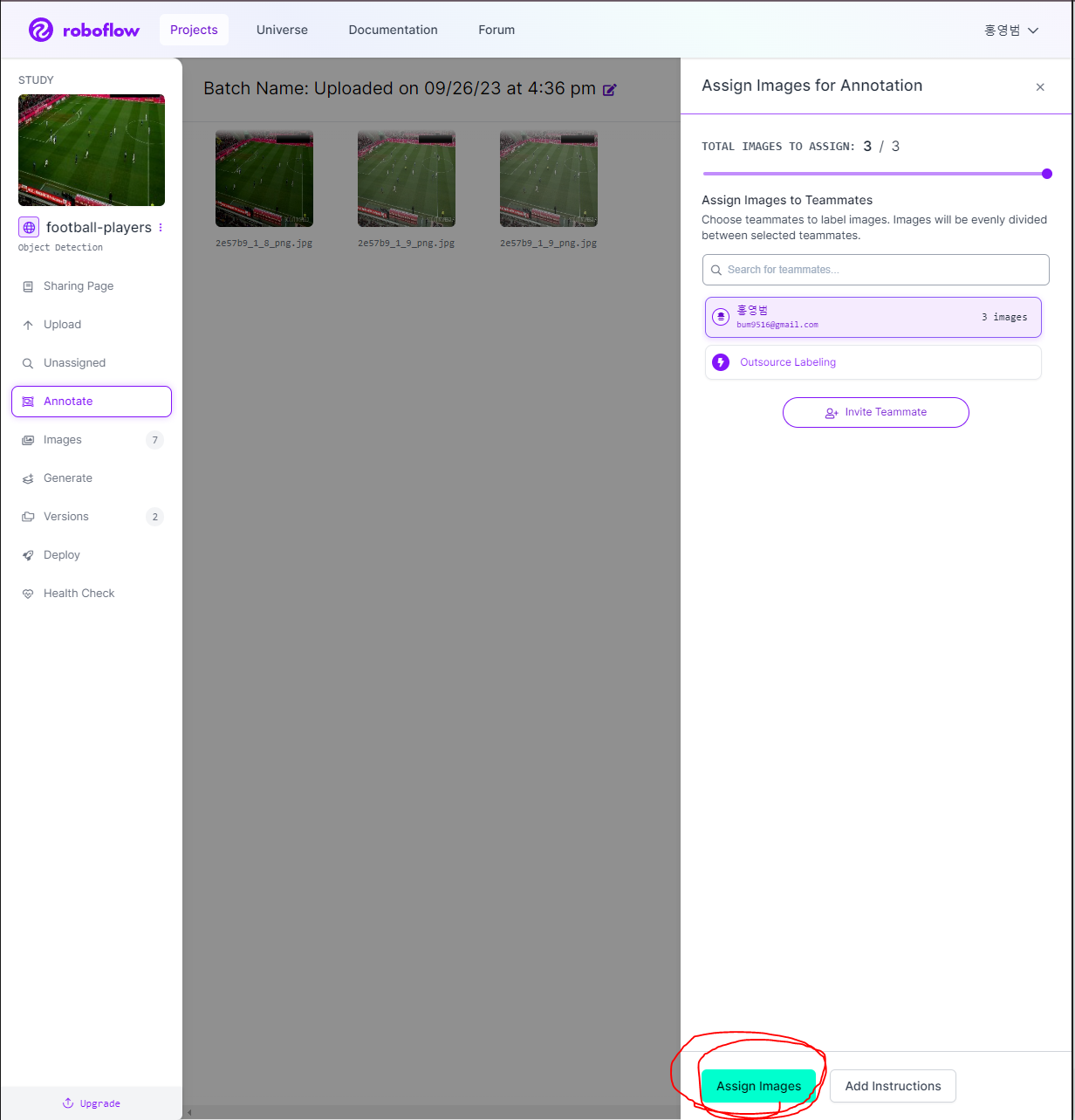Open the last batch image thumbnail
The image size is (1075, 1120).
(549, 179)
